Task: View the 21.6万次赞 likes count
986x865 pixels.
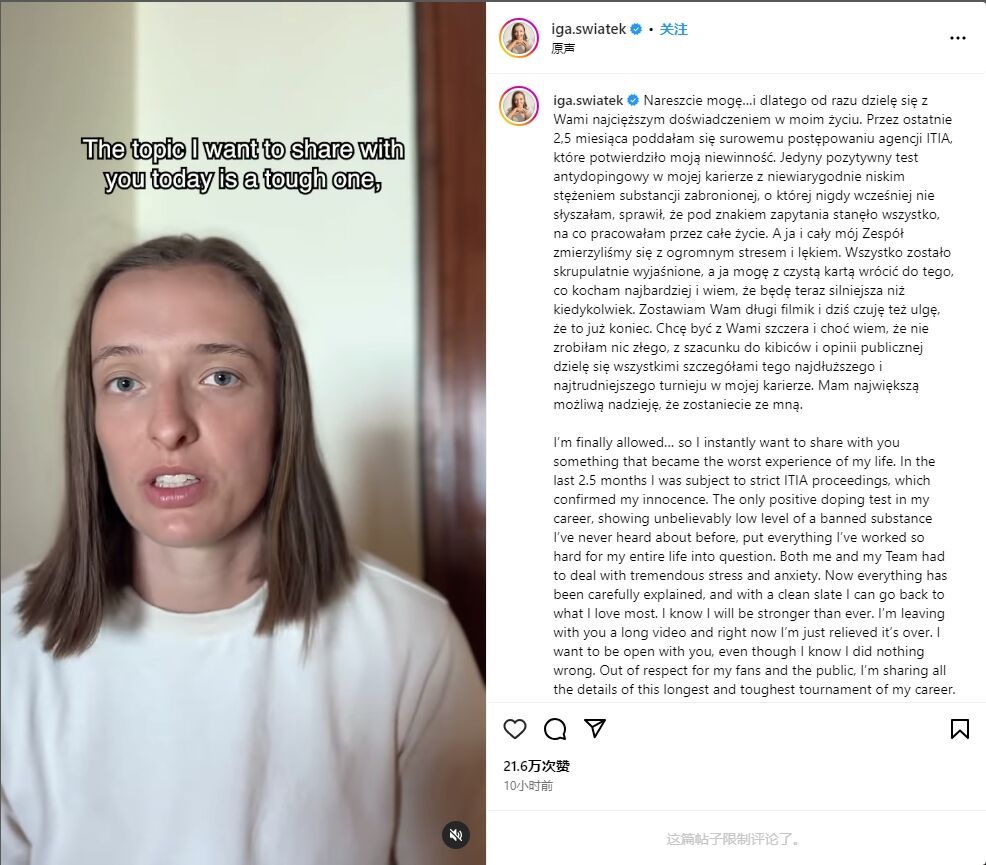Action: click(536, 766)
